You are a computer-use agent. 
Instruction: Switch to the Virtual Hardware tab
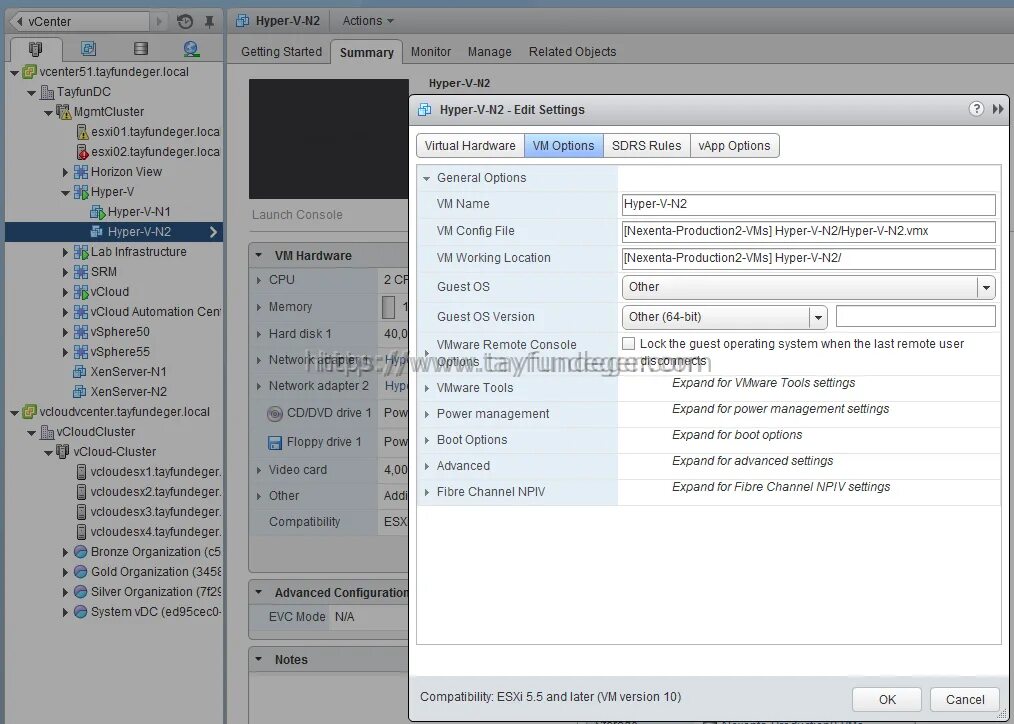(470, 145)
